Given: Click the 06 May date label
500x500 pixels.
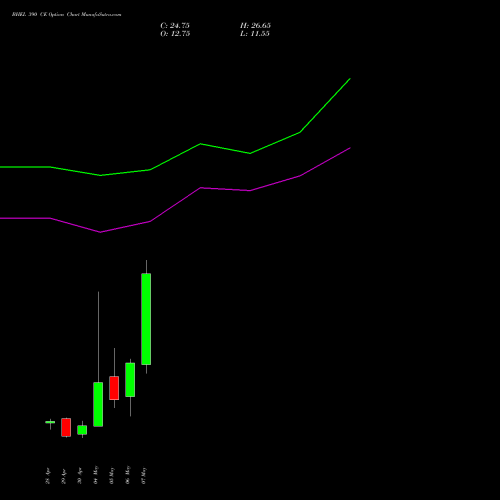Looking at the screenshot, I should [x=128, y=475].
